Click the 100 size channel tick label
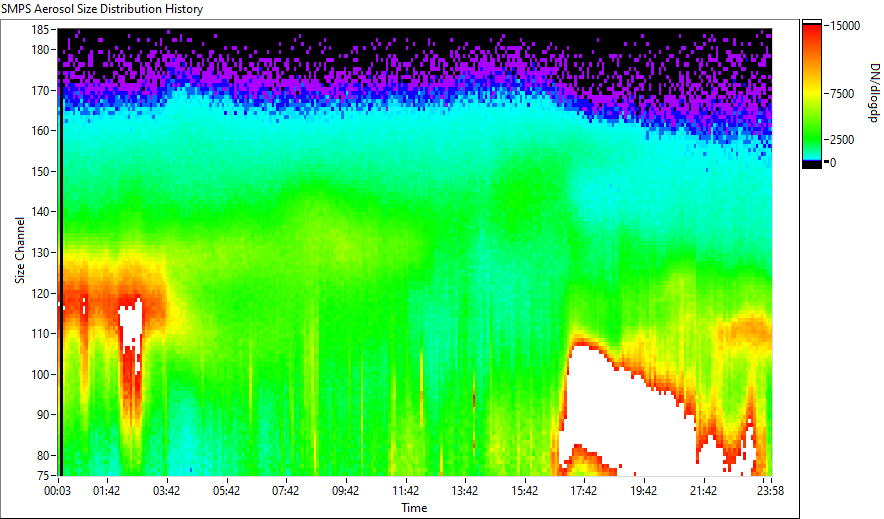 [x=41, y=375]
